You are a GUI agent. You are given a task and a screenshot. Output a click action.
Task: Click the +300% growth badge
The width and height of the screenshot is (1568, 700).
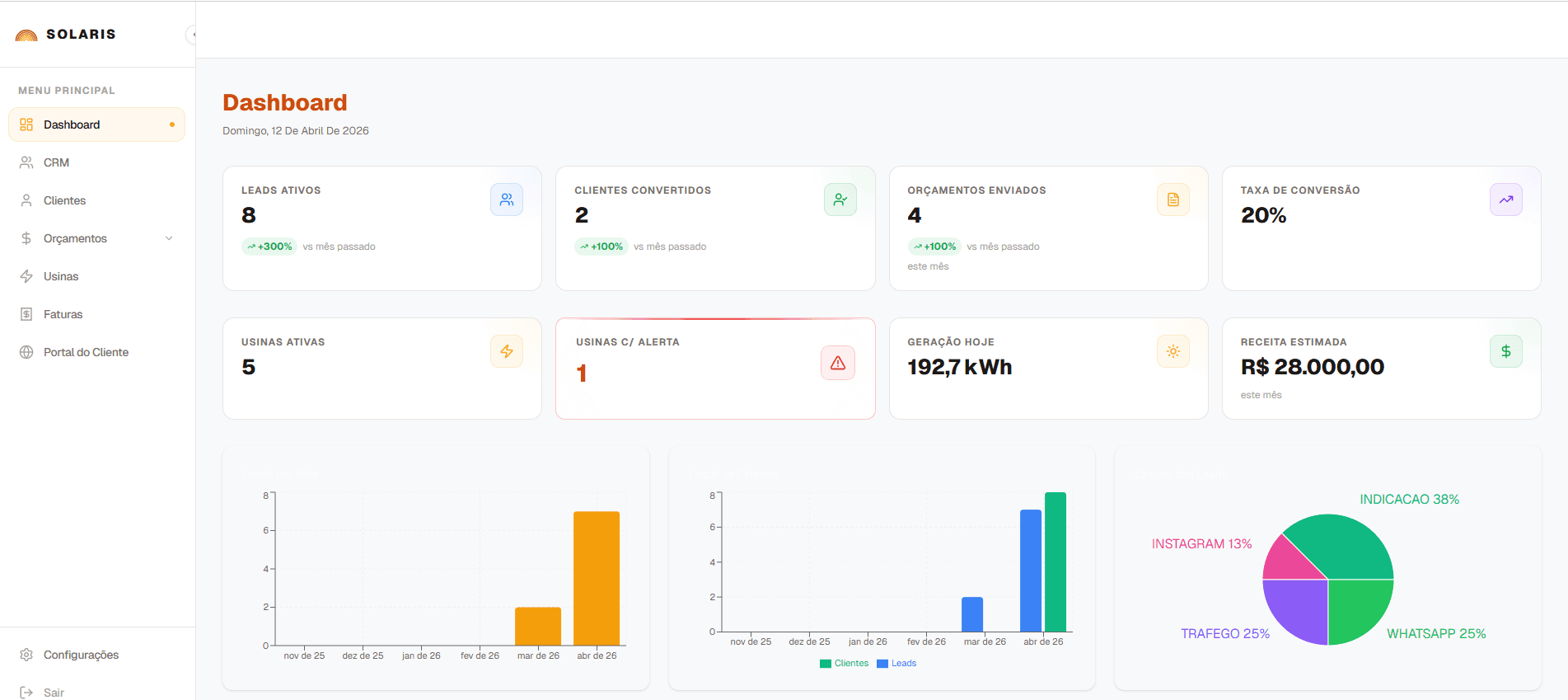(x=269, y=247)
